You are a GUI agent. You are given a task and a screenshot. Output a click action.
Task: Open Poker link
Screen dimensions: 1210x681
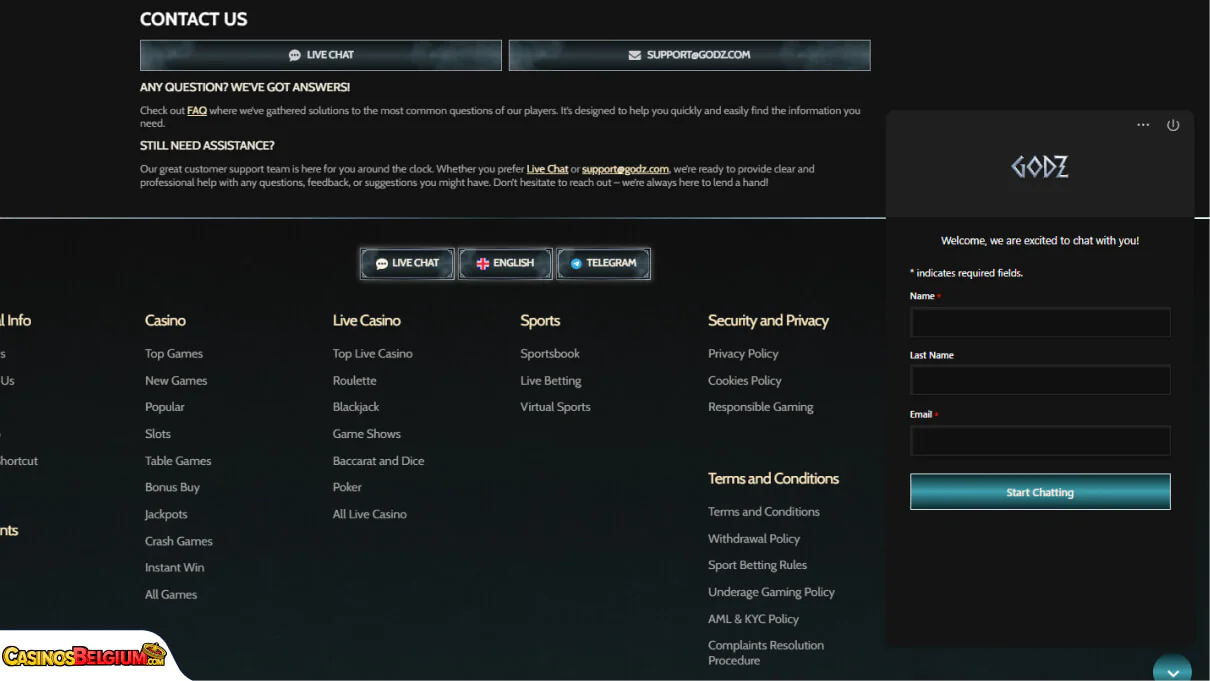point(347,487)
